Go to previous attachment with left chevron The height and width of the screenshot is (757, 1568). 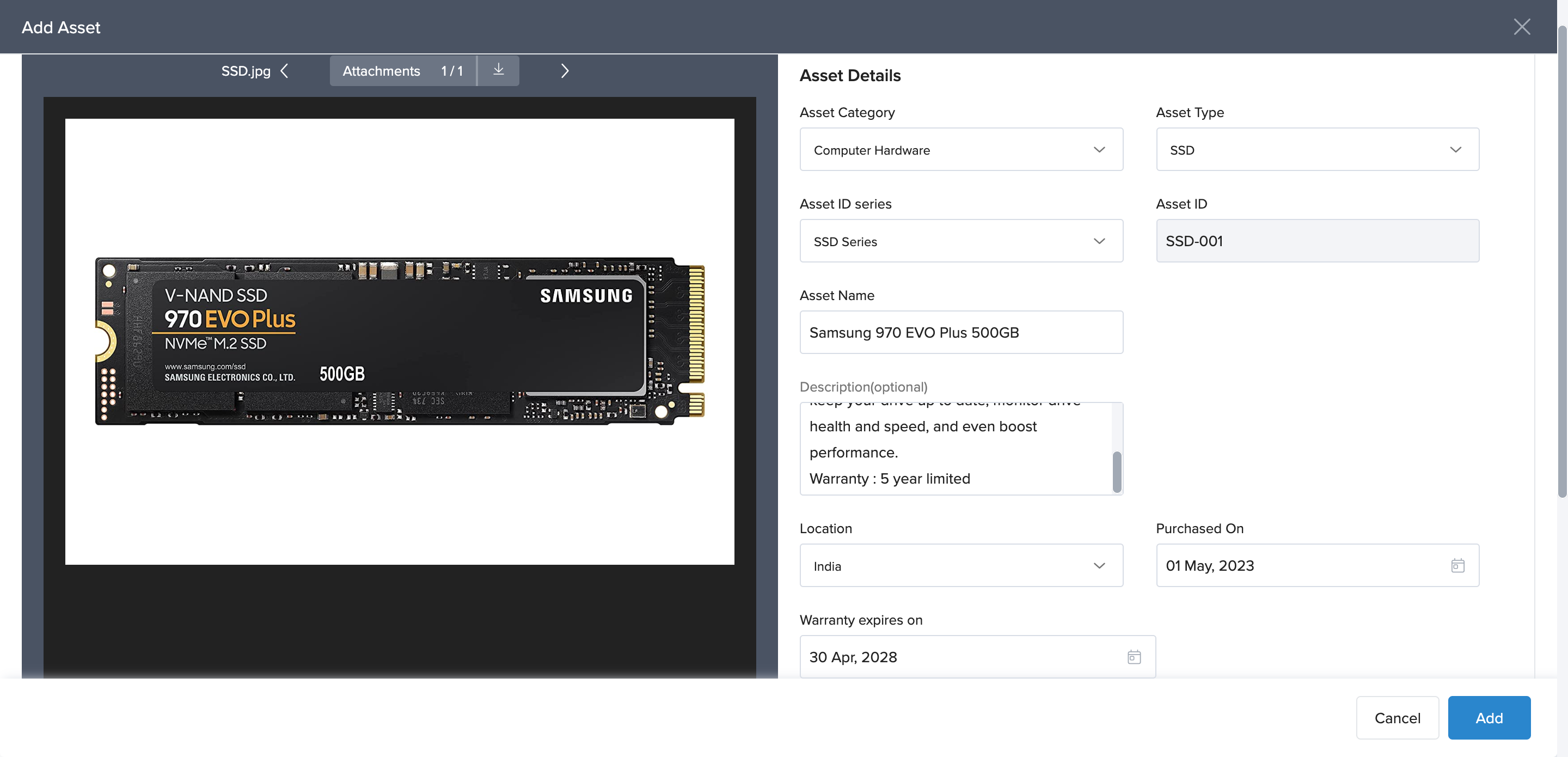click(284, 71)
